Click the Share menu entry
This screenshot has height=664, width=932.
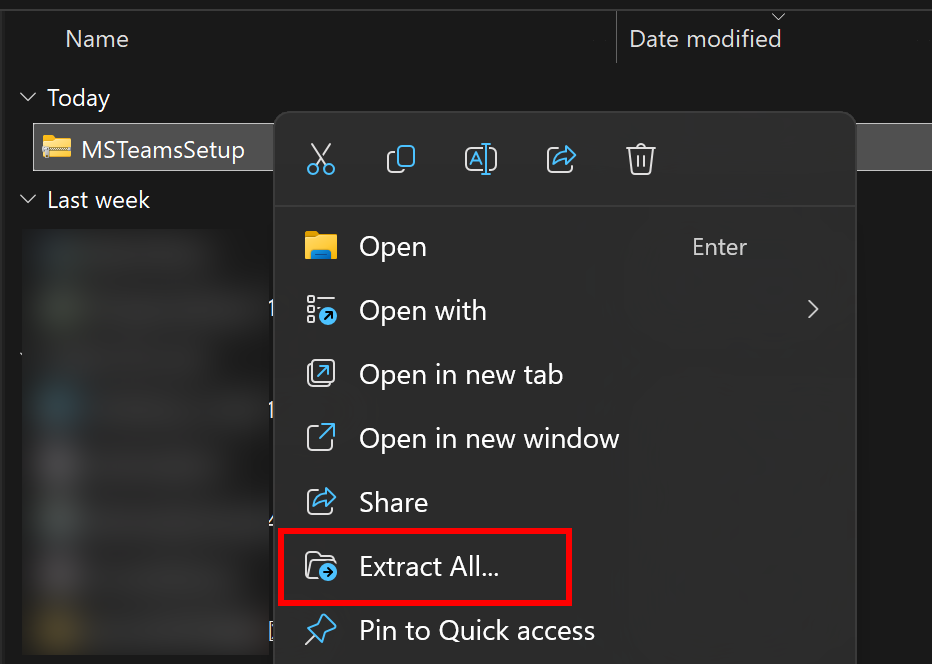(x=393, y=502)
